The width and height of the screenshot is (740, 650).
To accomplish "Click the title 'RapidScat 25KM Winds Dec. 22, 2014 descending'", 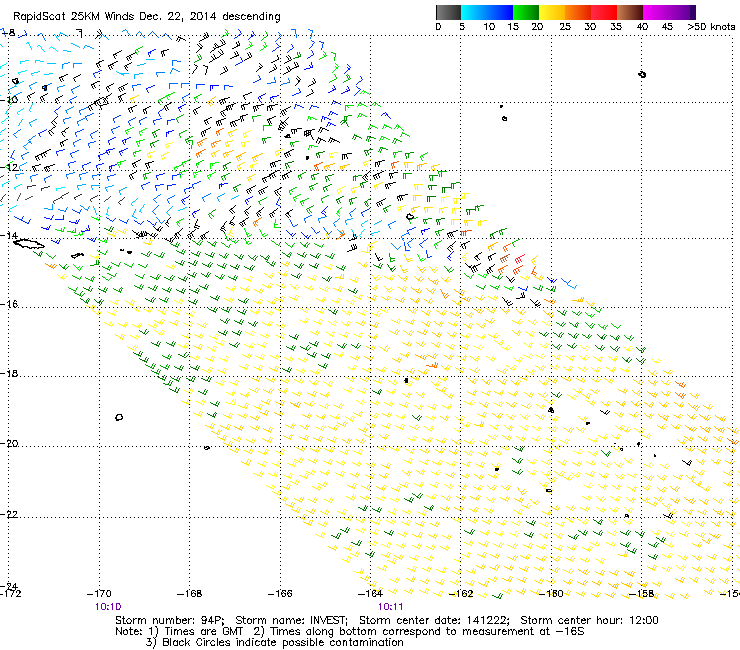I will point(147,17).
